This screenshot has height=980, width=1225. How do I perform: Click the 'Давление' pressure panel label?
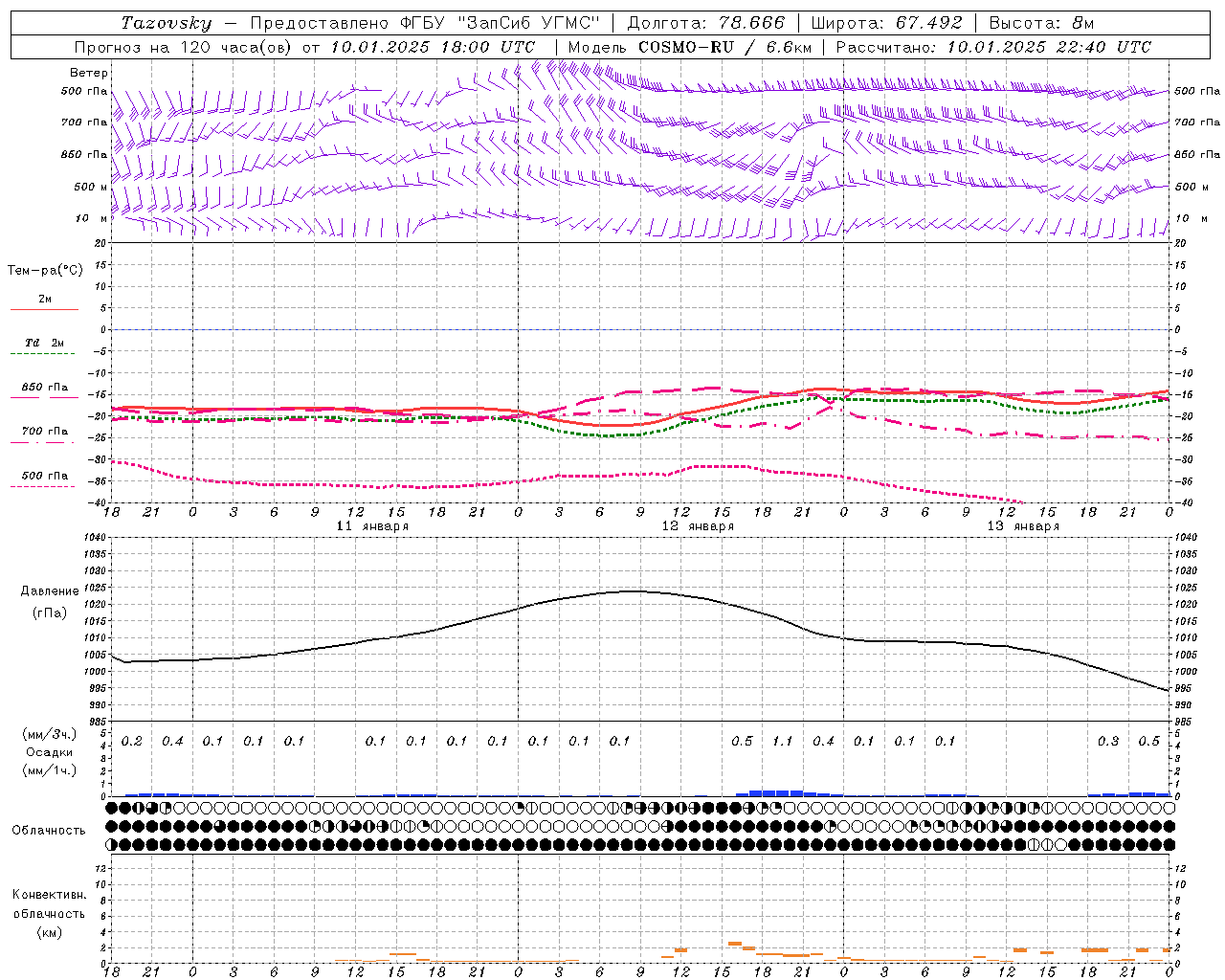tap(50, 591)
